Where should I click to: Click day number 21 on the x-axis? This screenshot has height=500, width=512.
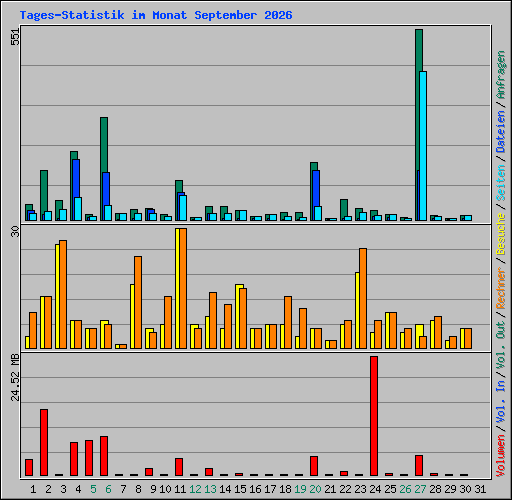[x=330, y=489]
